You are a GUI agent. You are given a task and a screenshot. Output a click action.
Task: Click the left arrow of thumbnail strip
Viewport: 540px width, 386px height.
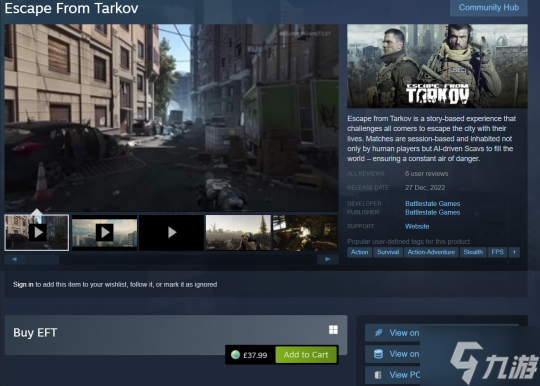click(14, 259)
